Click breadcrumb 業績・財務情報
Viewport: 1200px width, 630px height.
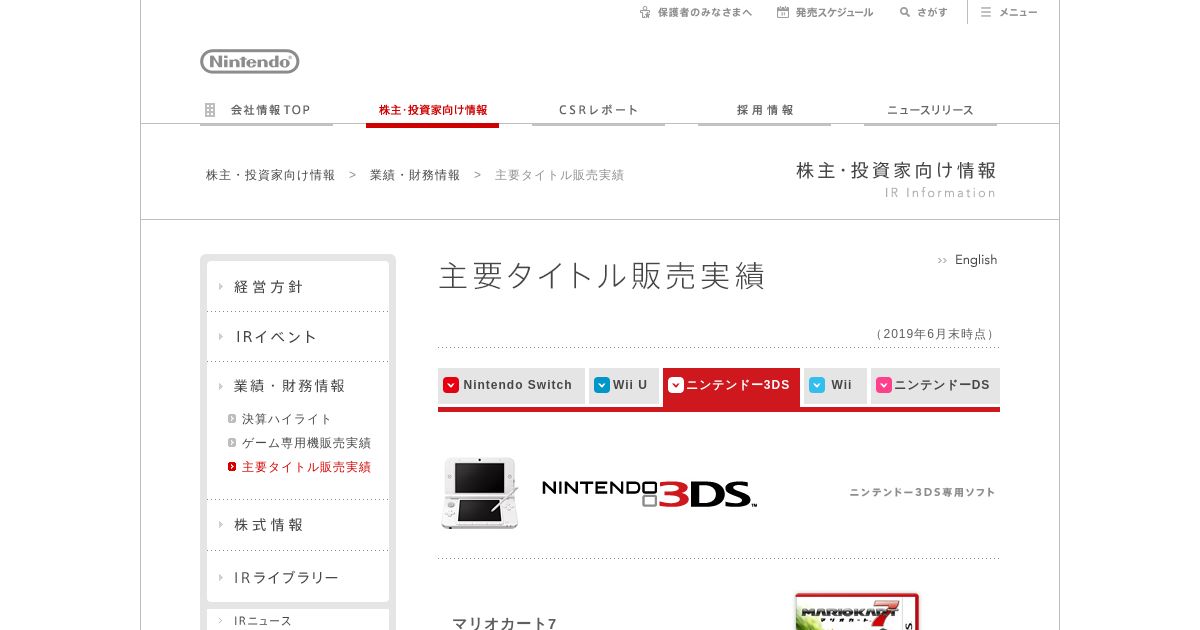pyautogui.click(x=415, y=175)
